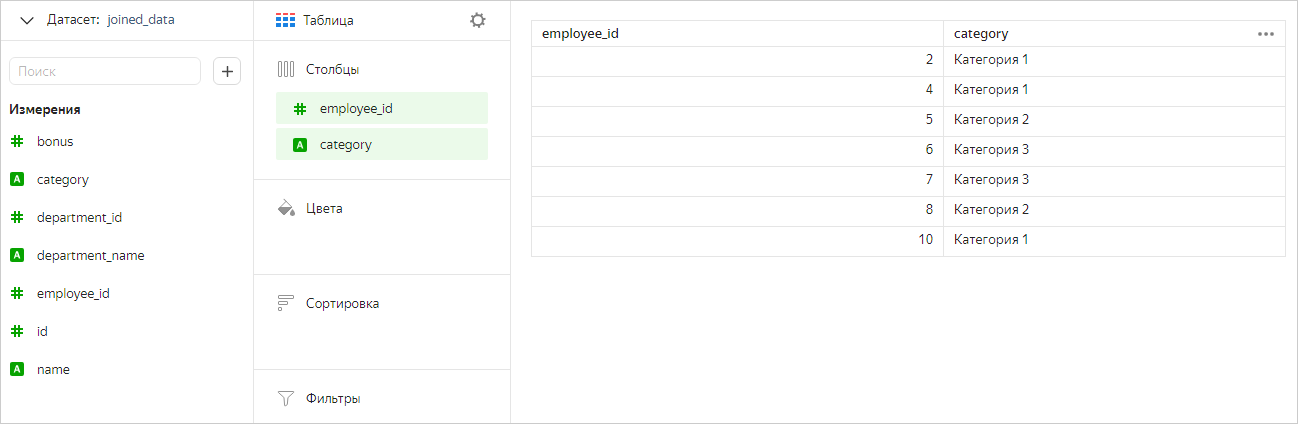The image size is (1298, 424).
Task: Click the Цвета paint bucket icon
Action: tap(286, 209)
